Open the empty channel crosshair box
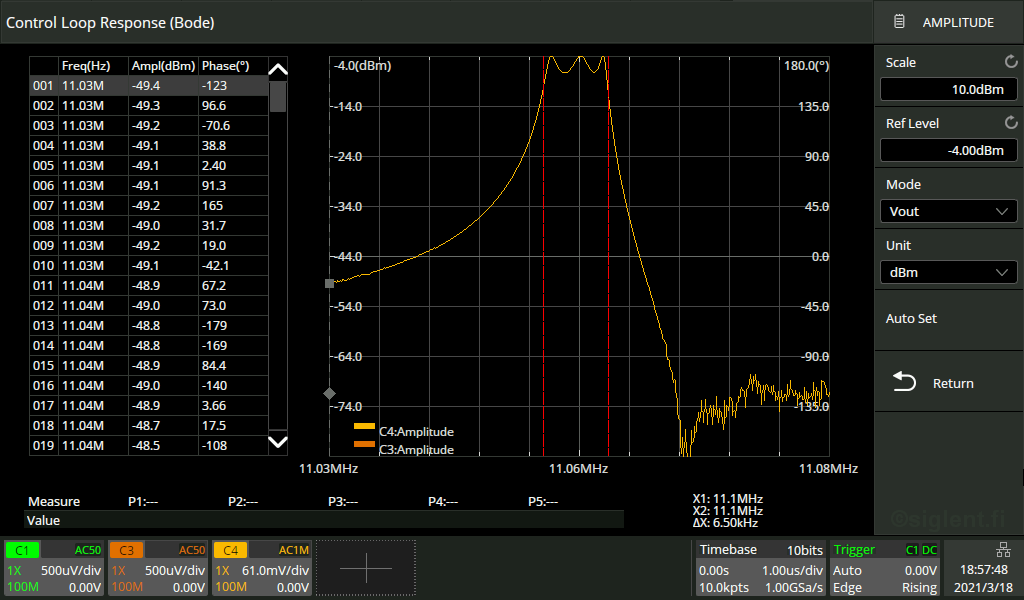 (366, 568)
